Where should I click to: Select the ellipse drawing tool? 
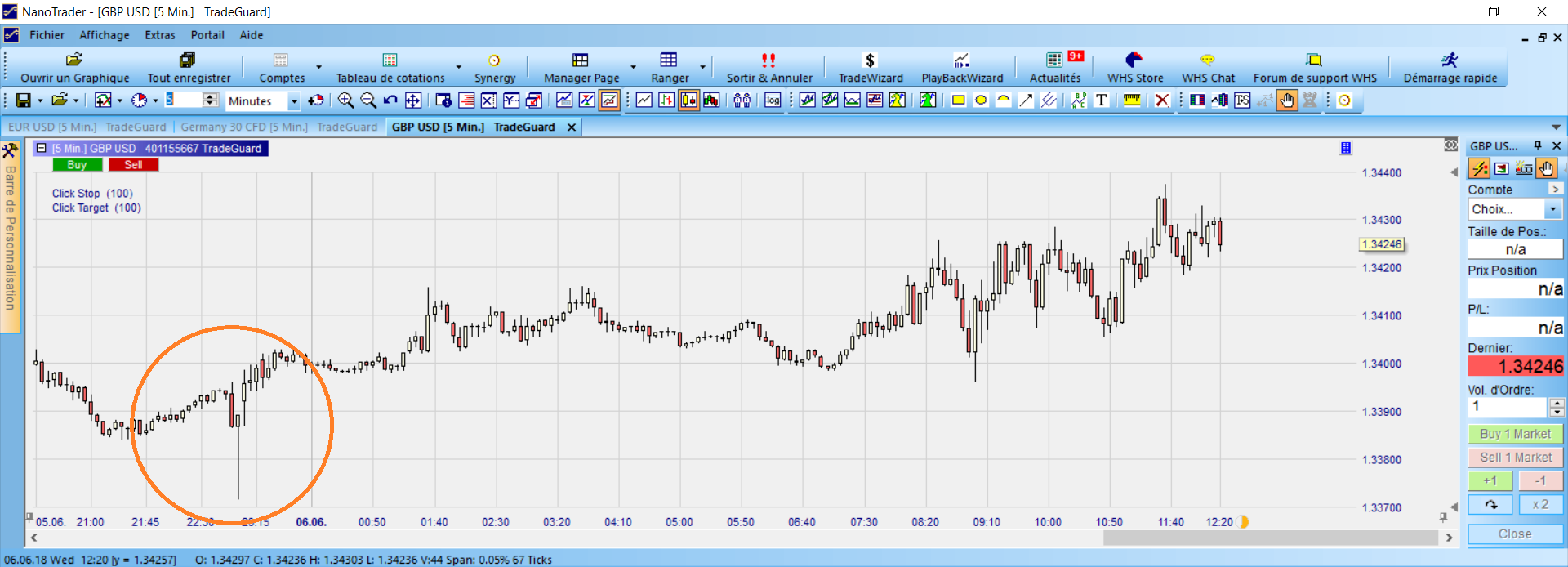pyautogui.click(x=981, y=100)
